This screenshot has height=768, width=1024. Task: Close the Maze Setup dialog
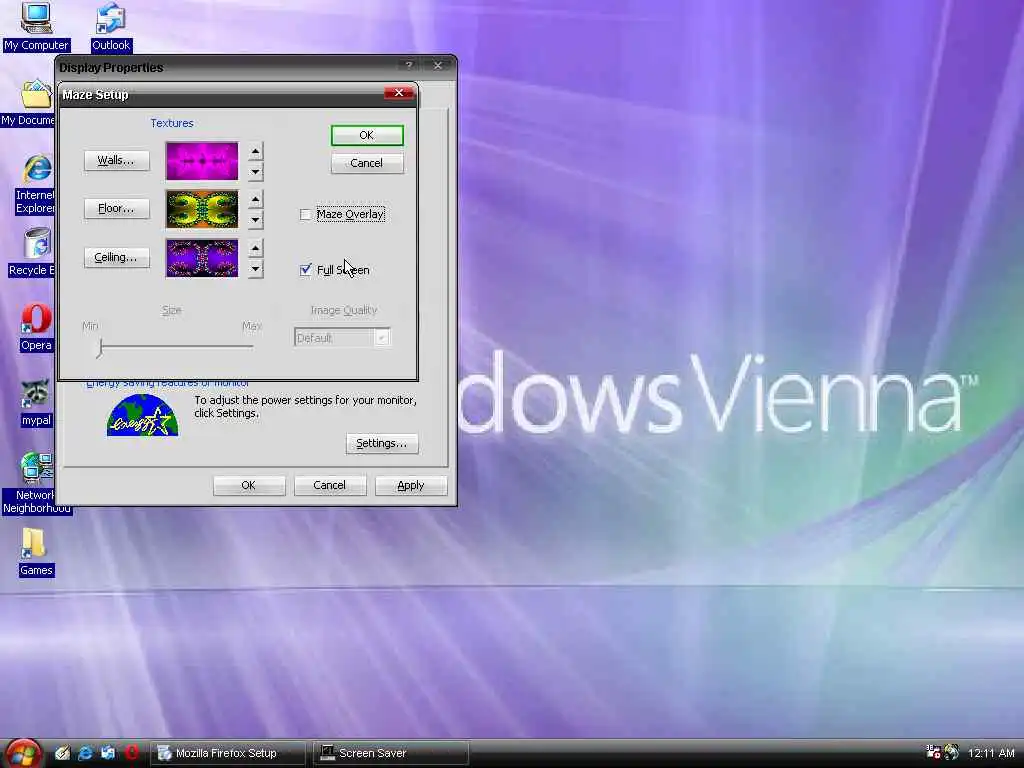[x=399, y=93]
